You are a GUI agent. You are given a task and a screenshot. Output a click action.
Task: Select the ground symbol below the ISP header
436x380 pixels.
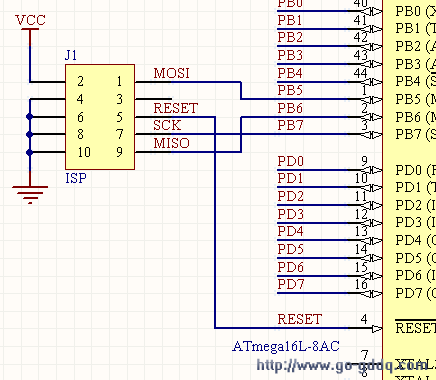[x=30, y=194]
